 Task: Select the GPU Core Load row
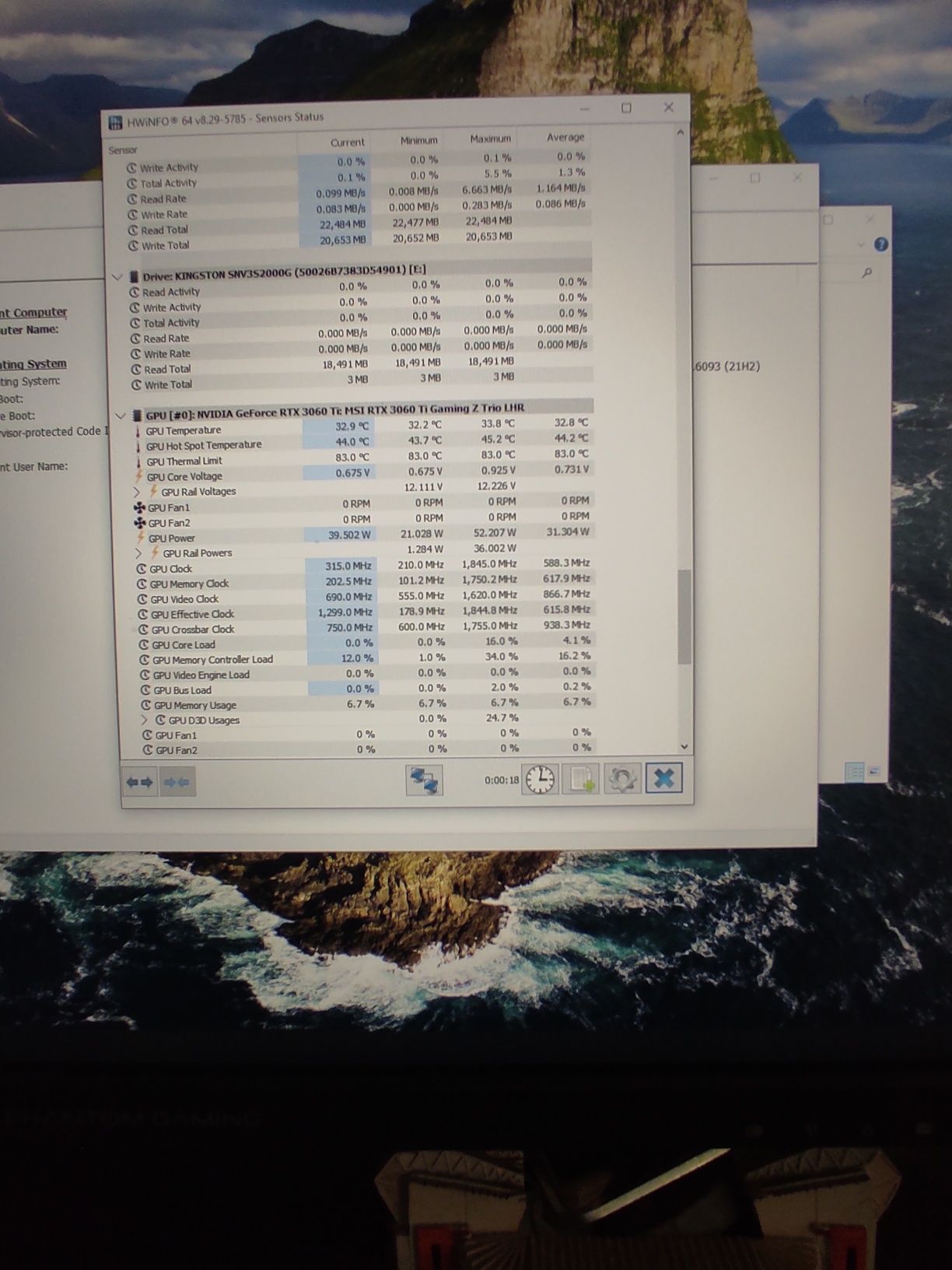[366, 643]
